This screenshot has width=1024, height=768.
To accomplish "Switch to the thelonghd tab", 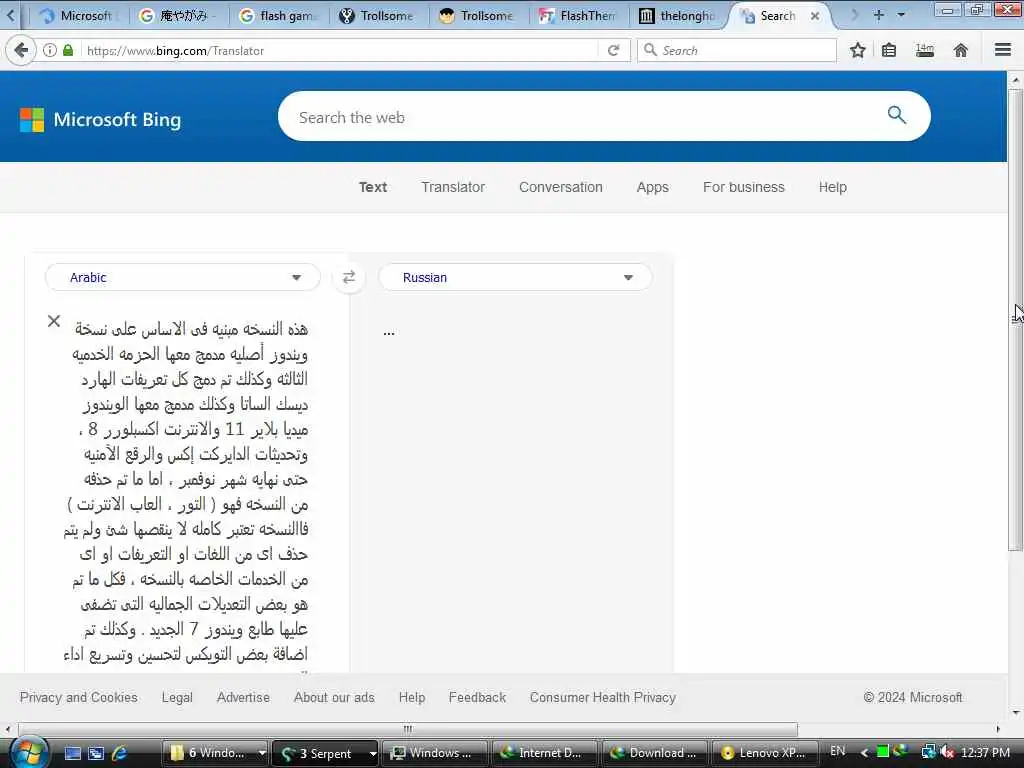I will coord(679,16).
